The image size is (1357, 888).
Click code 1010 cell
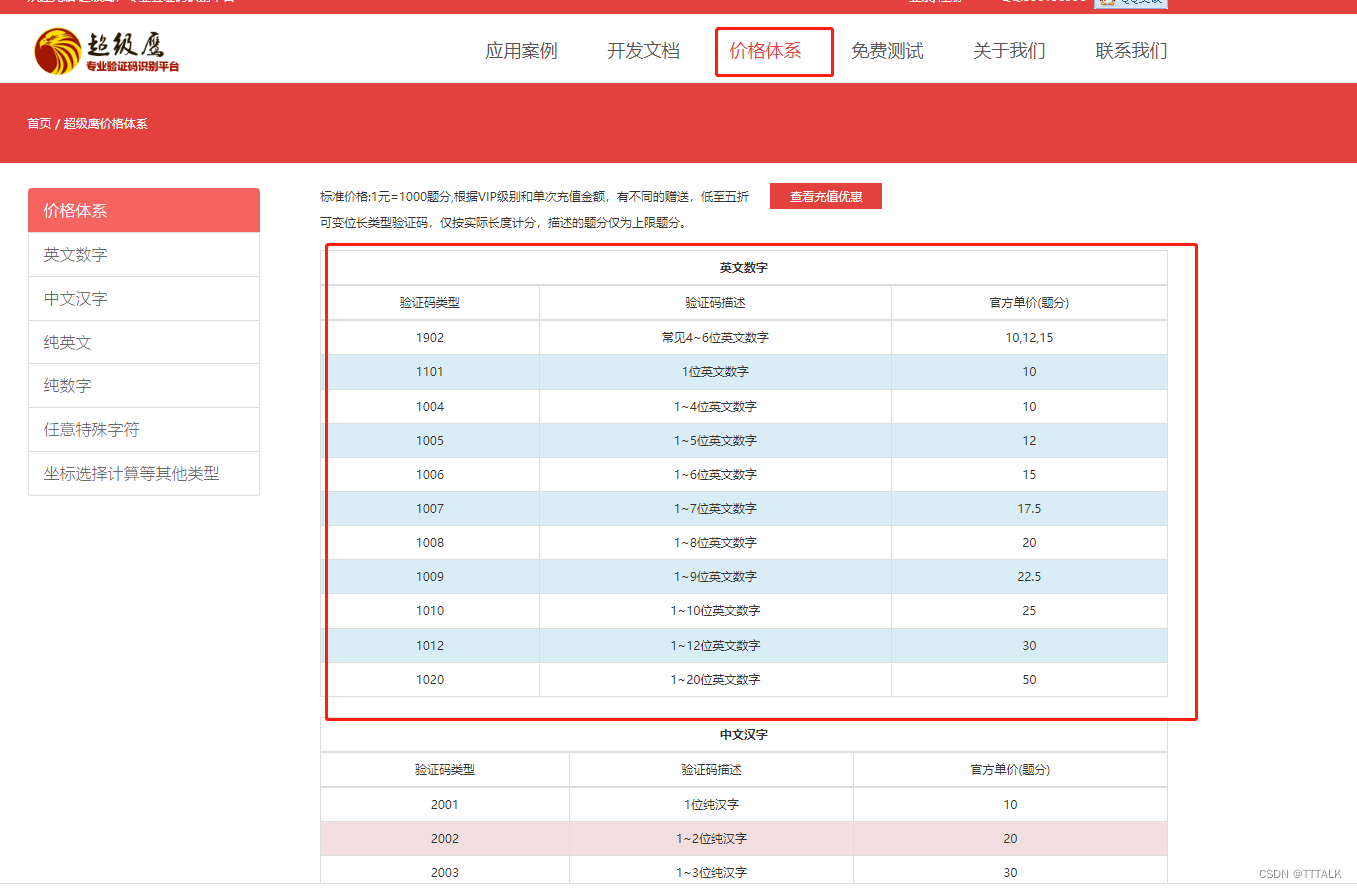tap(430, 611)
